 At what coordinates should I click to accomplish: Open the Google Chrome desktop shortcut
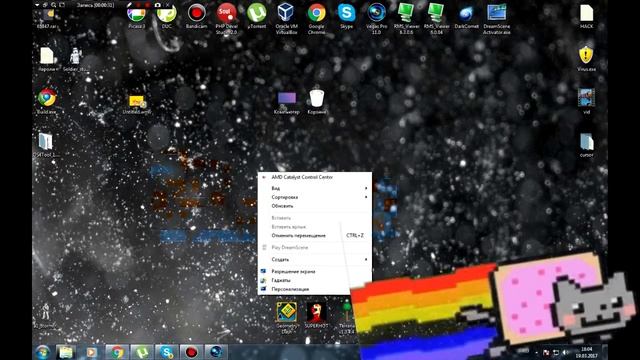click(316, 18)
